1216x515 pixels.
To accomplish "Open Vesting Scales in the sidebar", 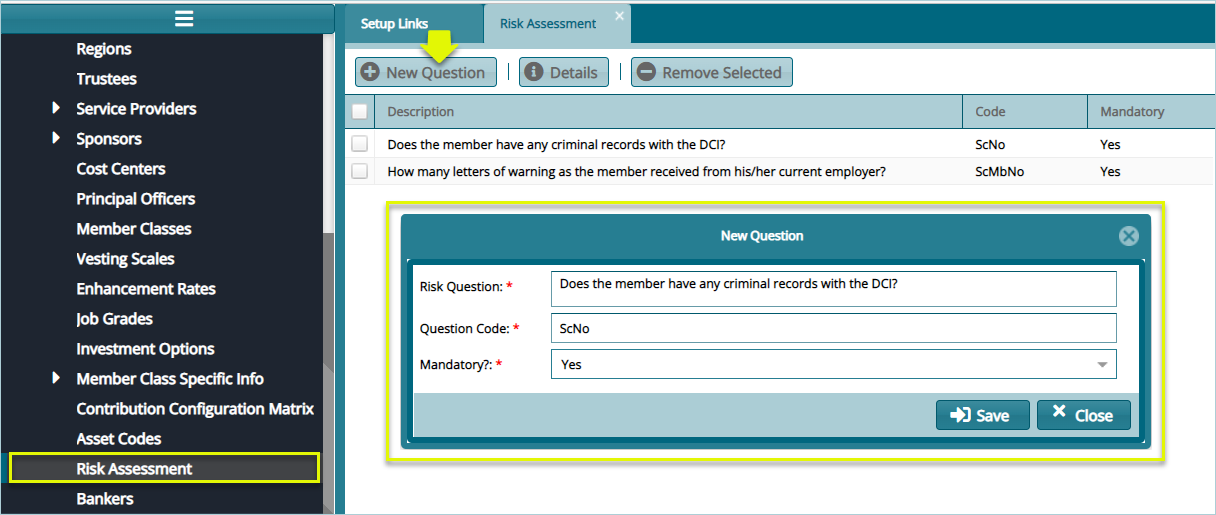I will [125, 259].
